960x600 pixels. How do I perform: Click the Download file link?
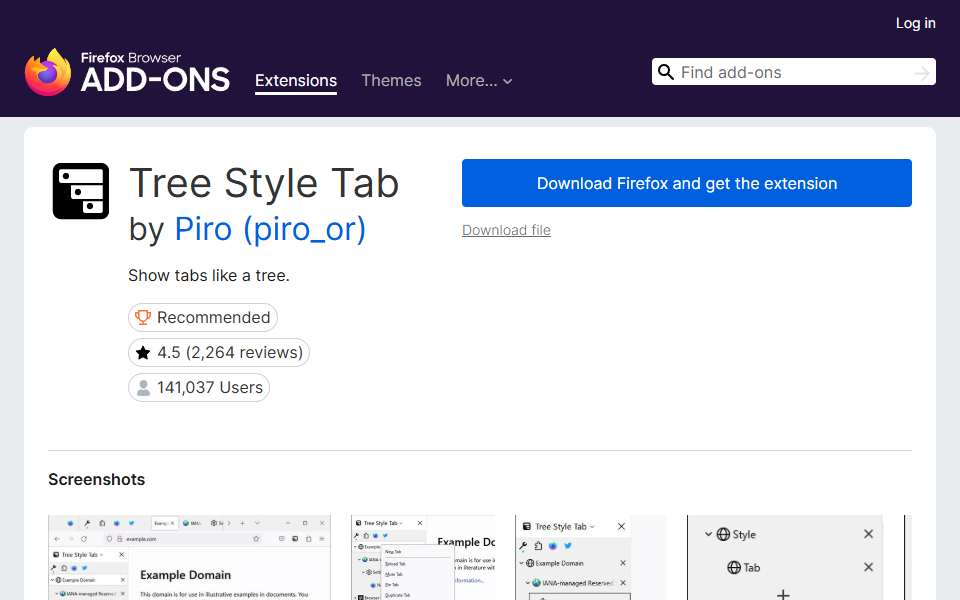506,230
